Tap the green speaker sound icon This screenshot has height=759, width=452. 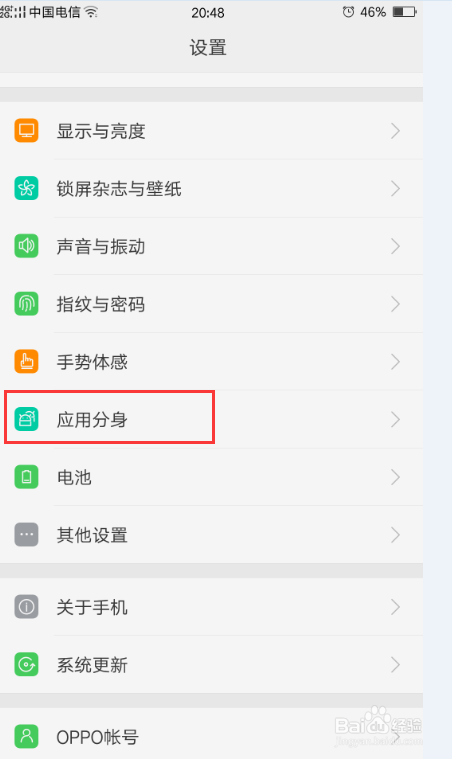point(26,246)
